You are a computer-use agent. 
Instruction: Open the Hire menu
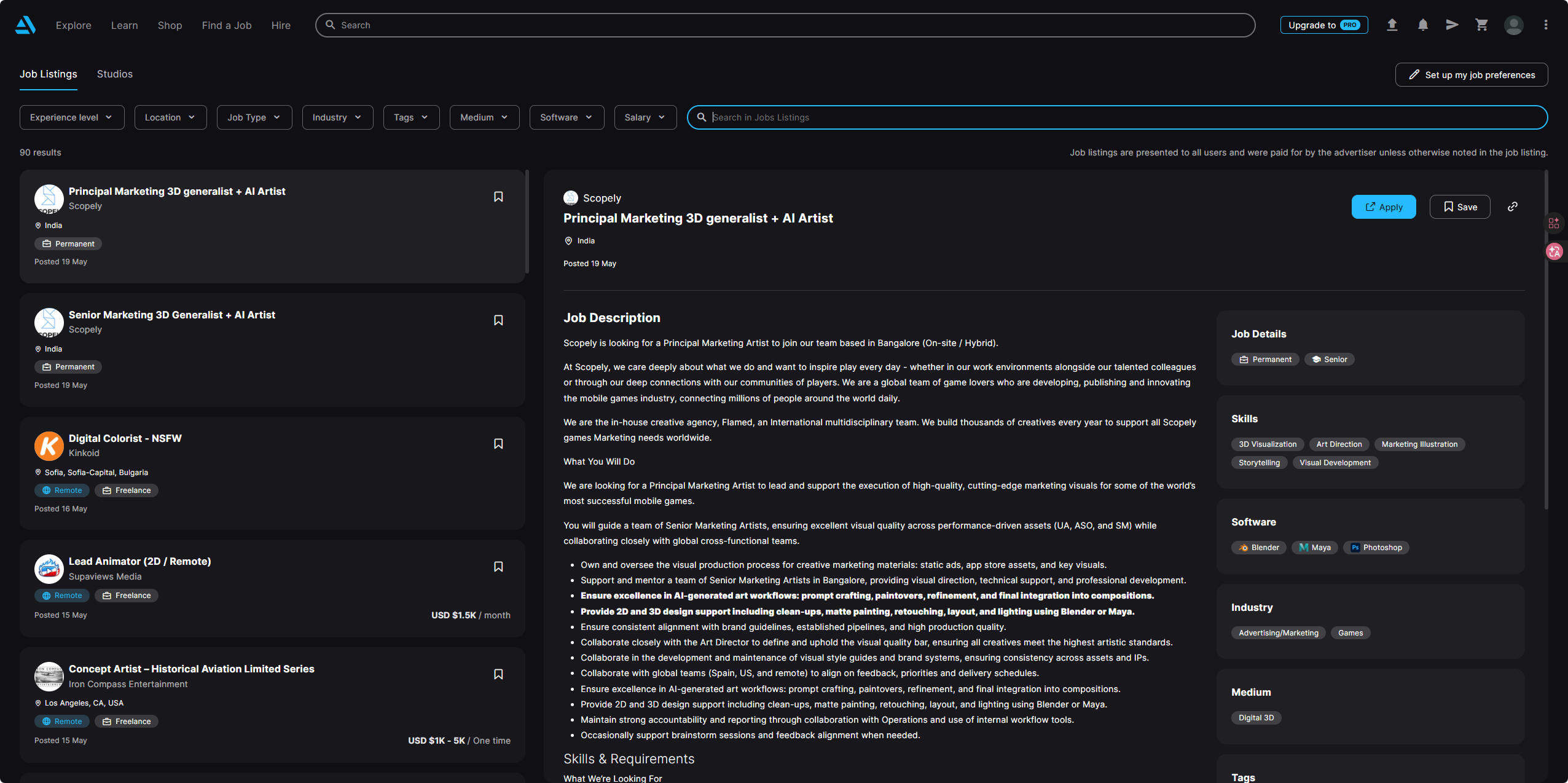281,25
